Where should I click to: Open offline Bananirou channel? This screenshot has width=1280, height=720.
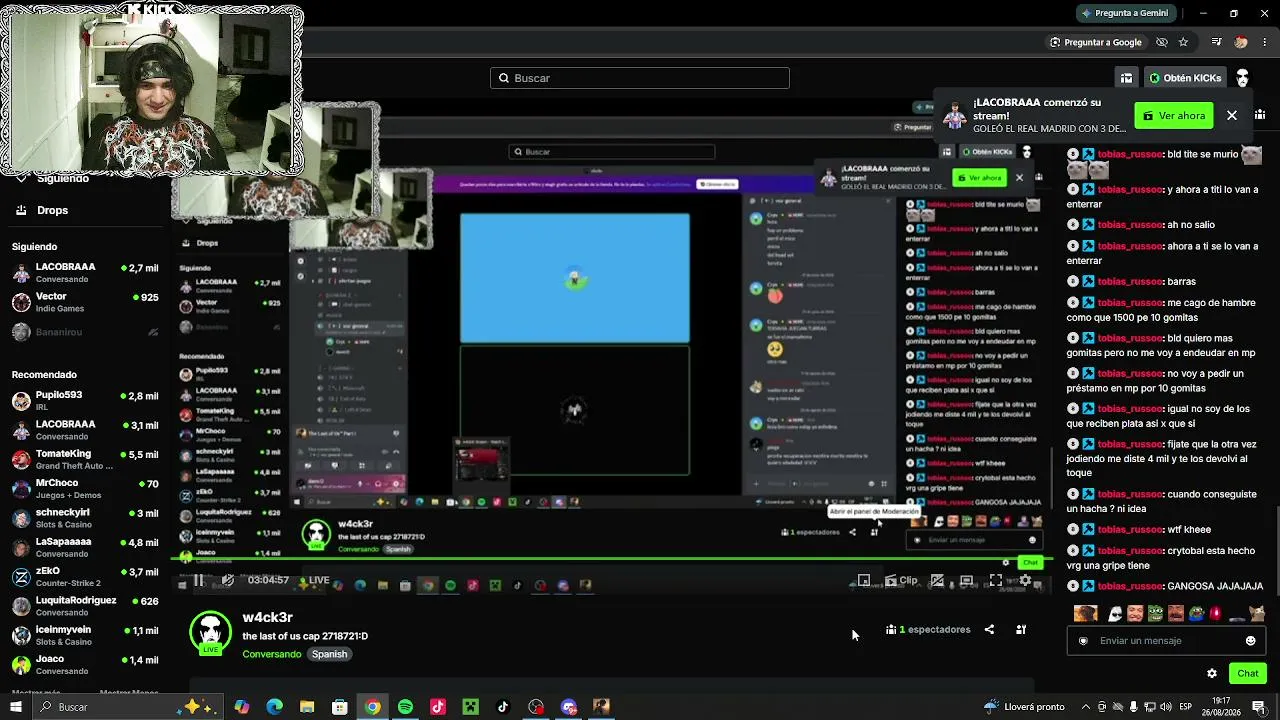(85, 332)
